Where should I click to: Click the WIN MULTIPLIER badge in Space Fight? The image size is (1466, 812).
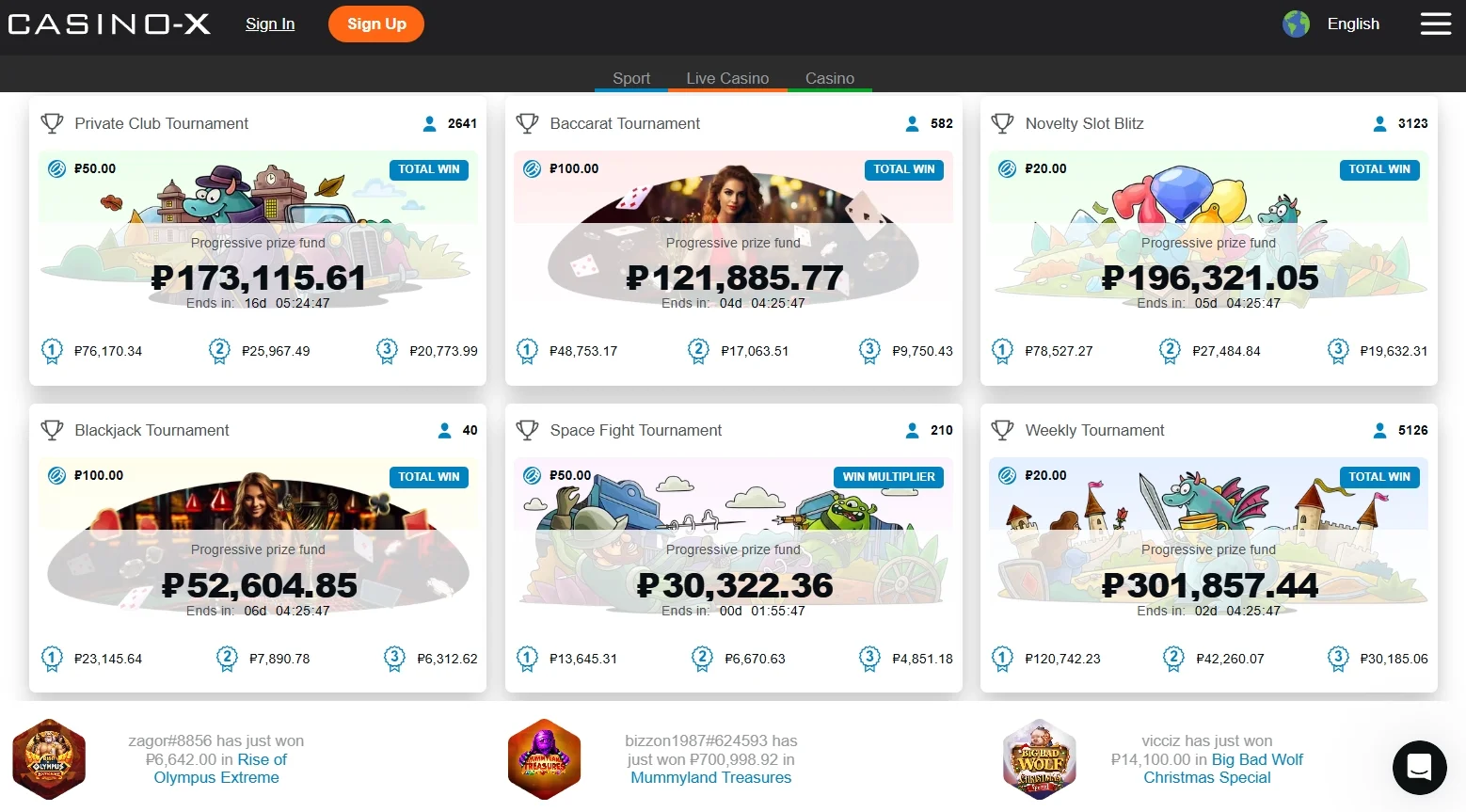(888, 477)
